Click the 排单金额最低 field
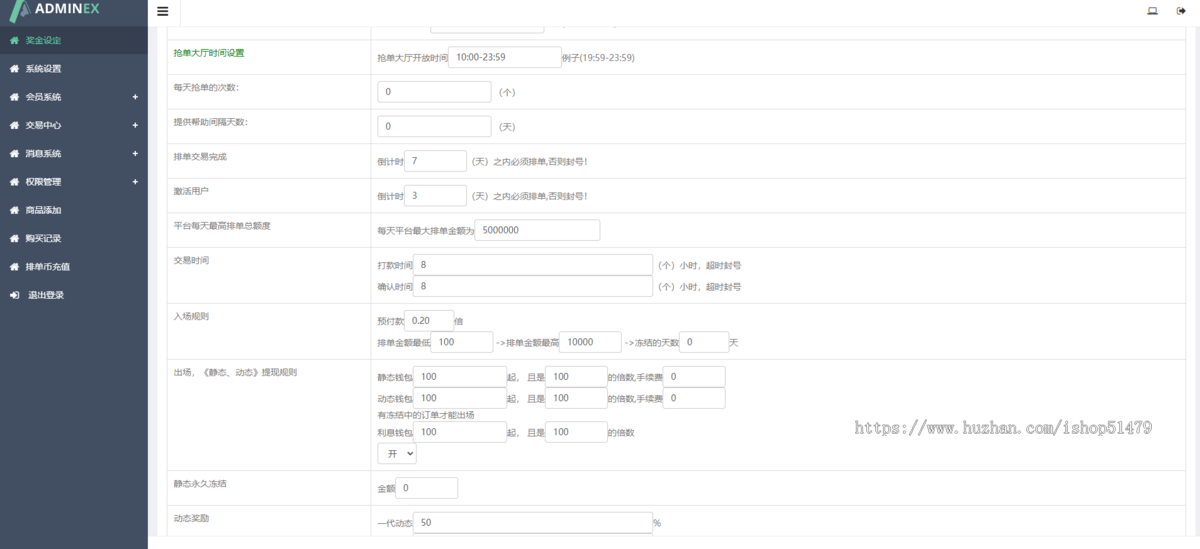The width and height of the screenshot is (1200, 549). [462, 342]
